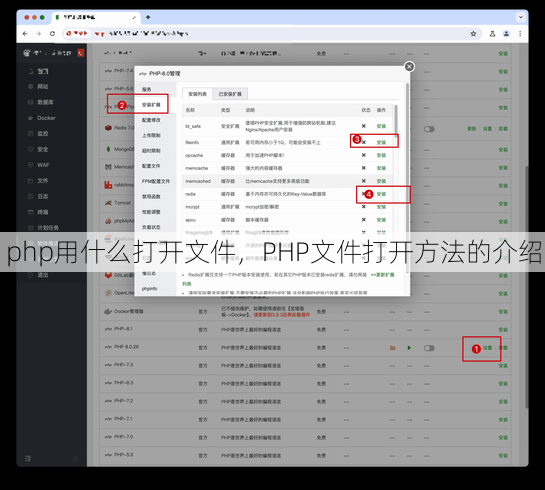This screenshot has height=490, width=545.
Task: Close the PHP-8.0管理 dialog with X
Action: (409, 66)
